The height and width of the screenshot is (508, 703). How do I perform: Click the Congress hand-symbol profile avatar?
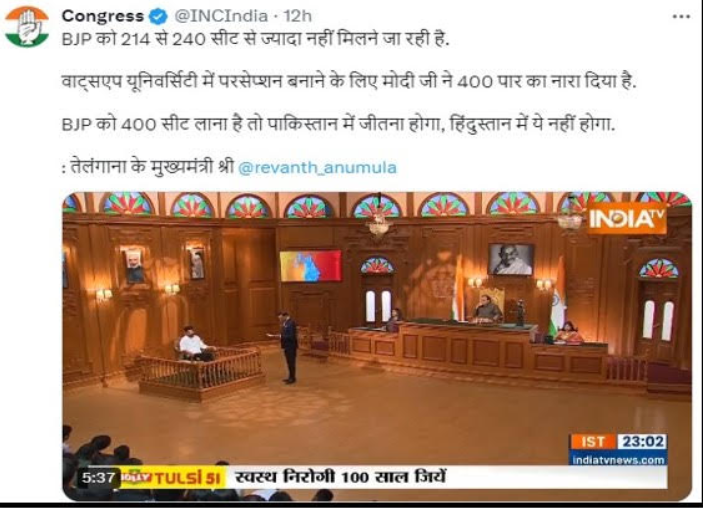(26, 26)
